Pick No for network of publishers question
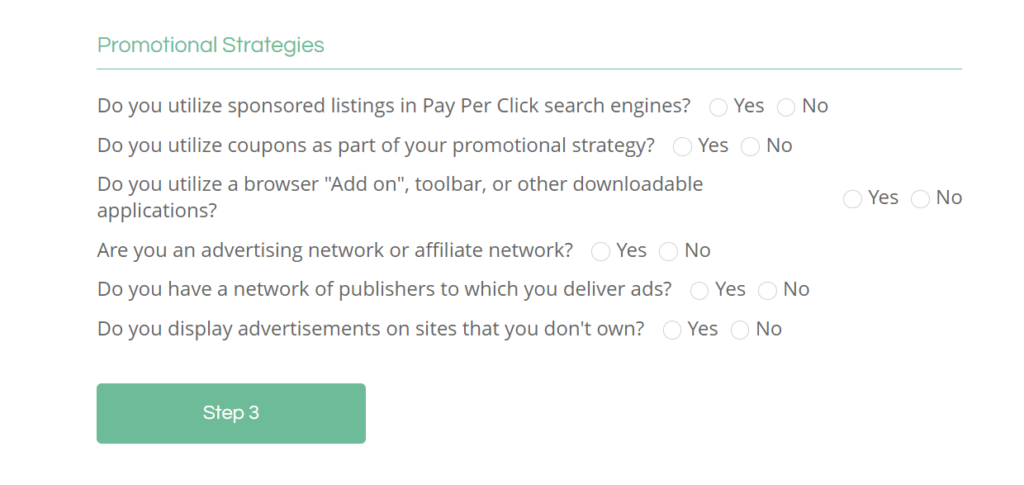This screenshot has height=485, width=1024. point(767,290)
